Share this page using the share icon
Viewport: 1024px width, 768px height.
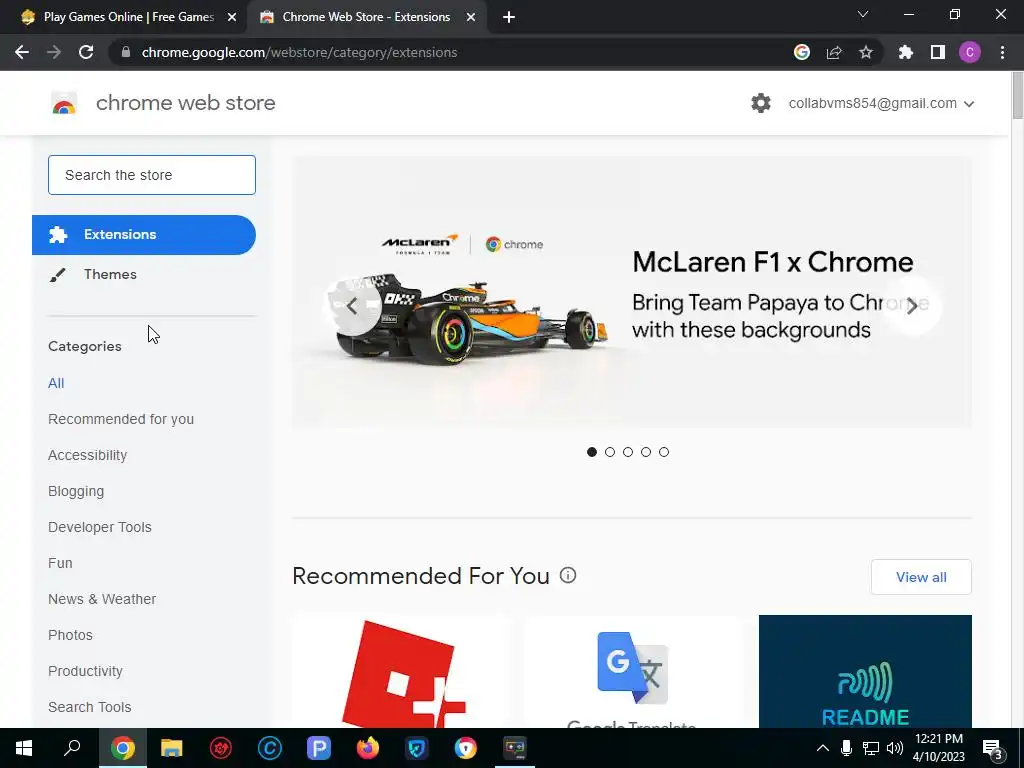pyautogui.click(x=834, y=52)
